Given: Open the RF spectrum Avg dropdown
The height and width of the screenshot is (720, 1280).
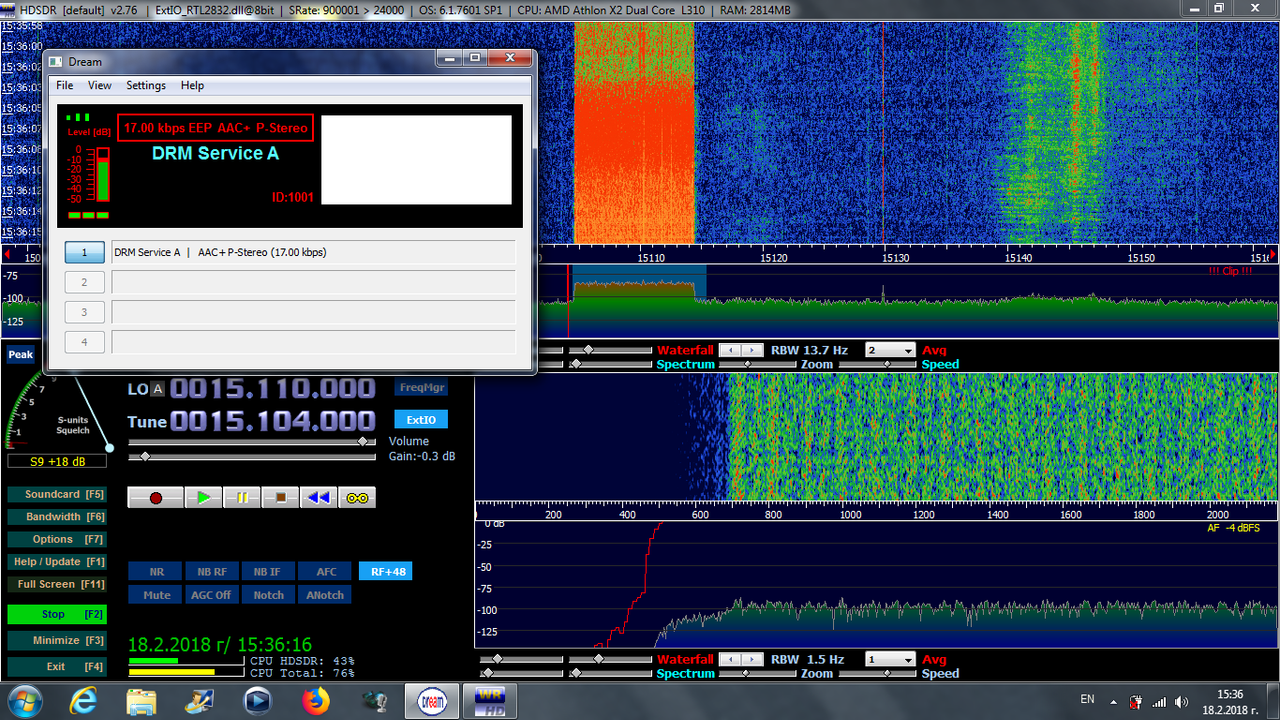Looking at the screenshot, I should 890,351.
